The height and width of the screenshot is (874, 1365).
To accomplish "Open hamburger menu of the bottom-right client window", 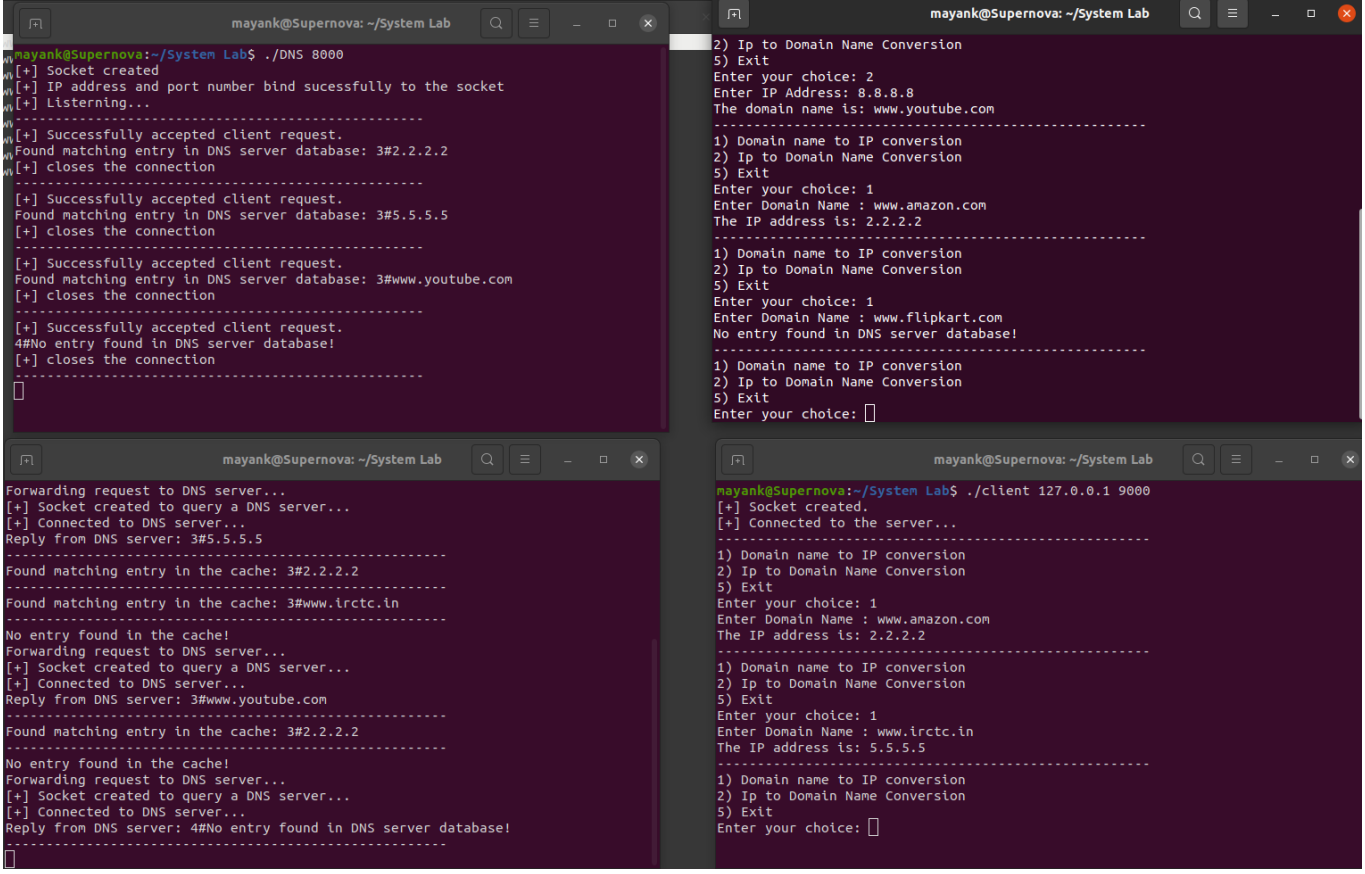I will pos(1236,459).
